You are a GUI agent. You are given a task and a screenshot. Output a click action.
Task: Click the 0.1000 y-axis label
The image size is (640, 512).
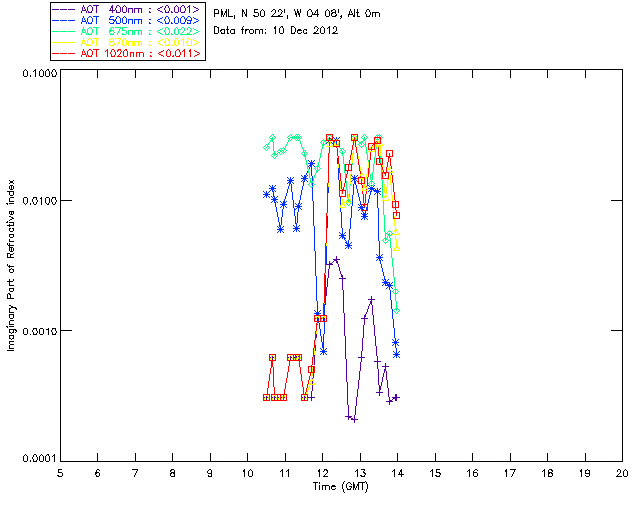[x=40, y=73]
